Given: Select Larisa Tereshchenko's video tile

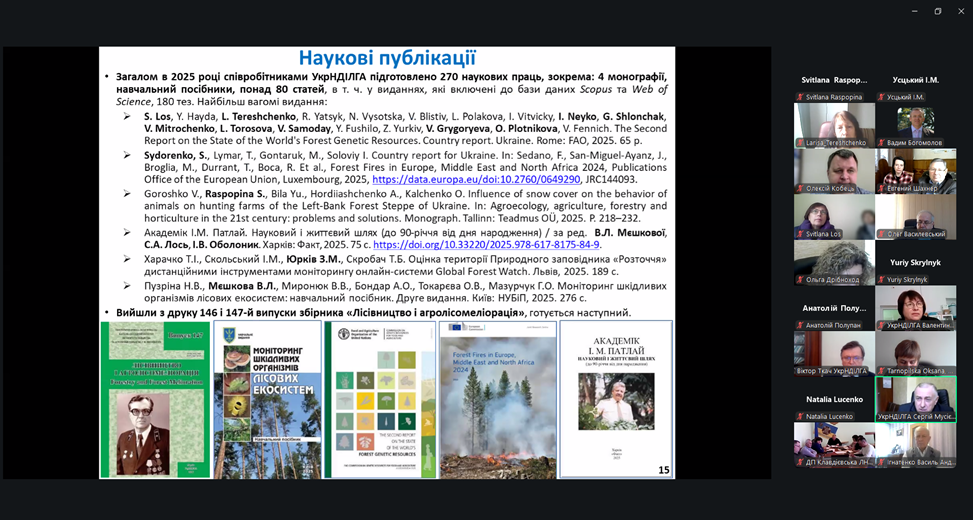Looking at the screenshot, I should click(834, 124).
